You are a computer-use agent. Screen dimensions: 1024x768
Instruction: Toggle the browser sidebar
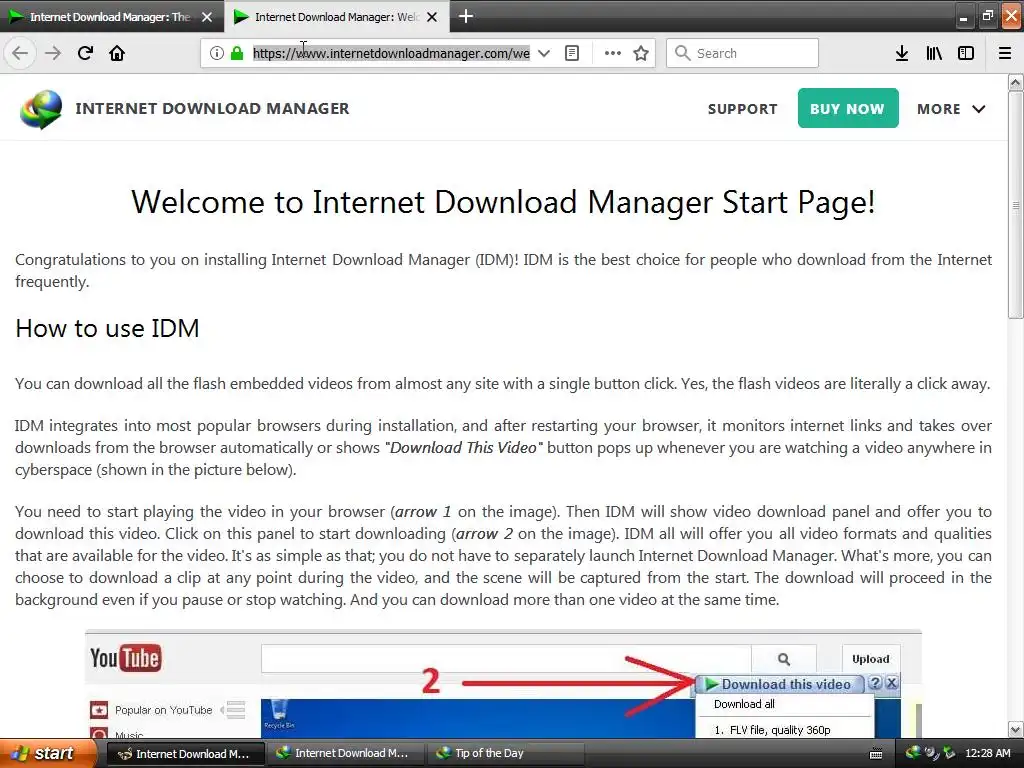(x=966, y=53)
